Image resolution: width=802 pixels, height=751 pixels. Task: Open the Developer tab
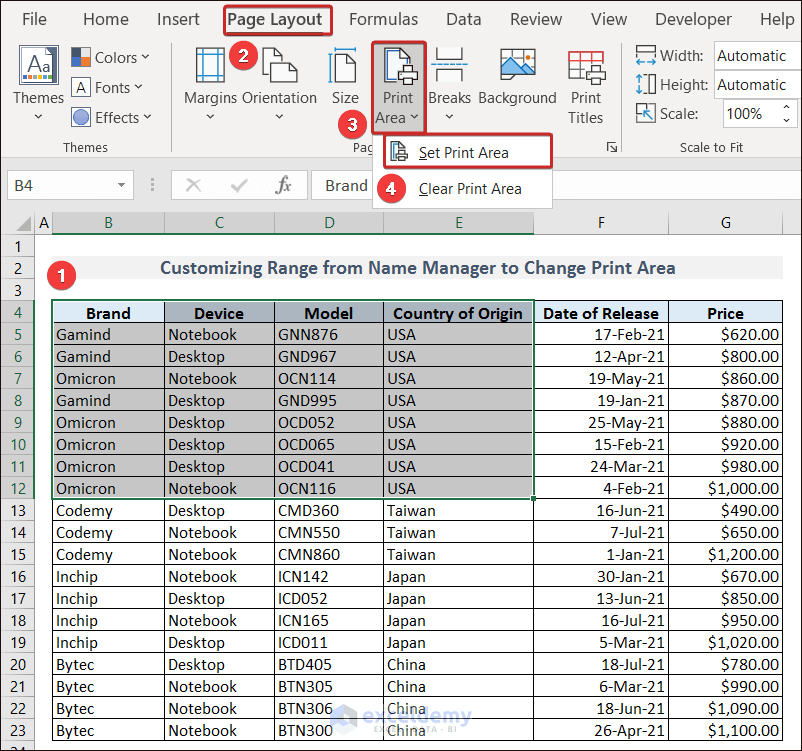(693, 19)
